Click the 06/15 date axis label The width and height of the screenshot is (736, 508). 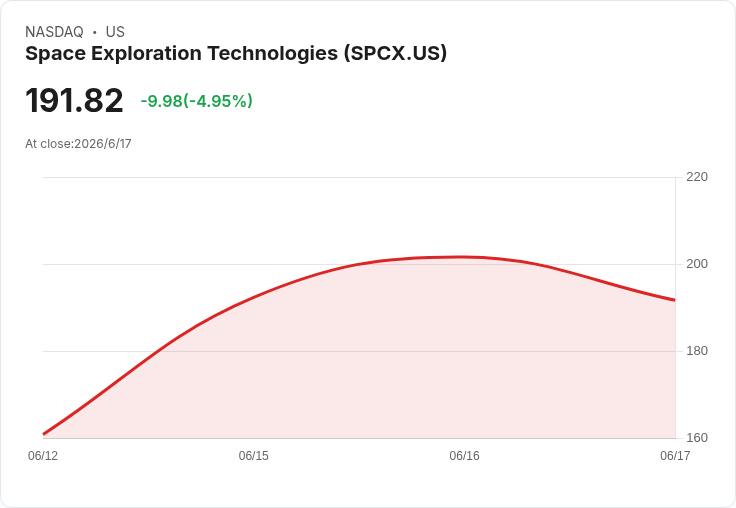[253, 456]
